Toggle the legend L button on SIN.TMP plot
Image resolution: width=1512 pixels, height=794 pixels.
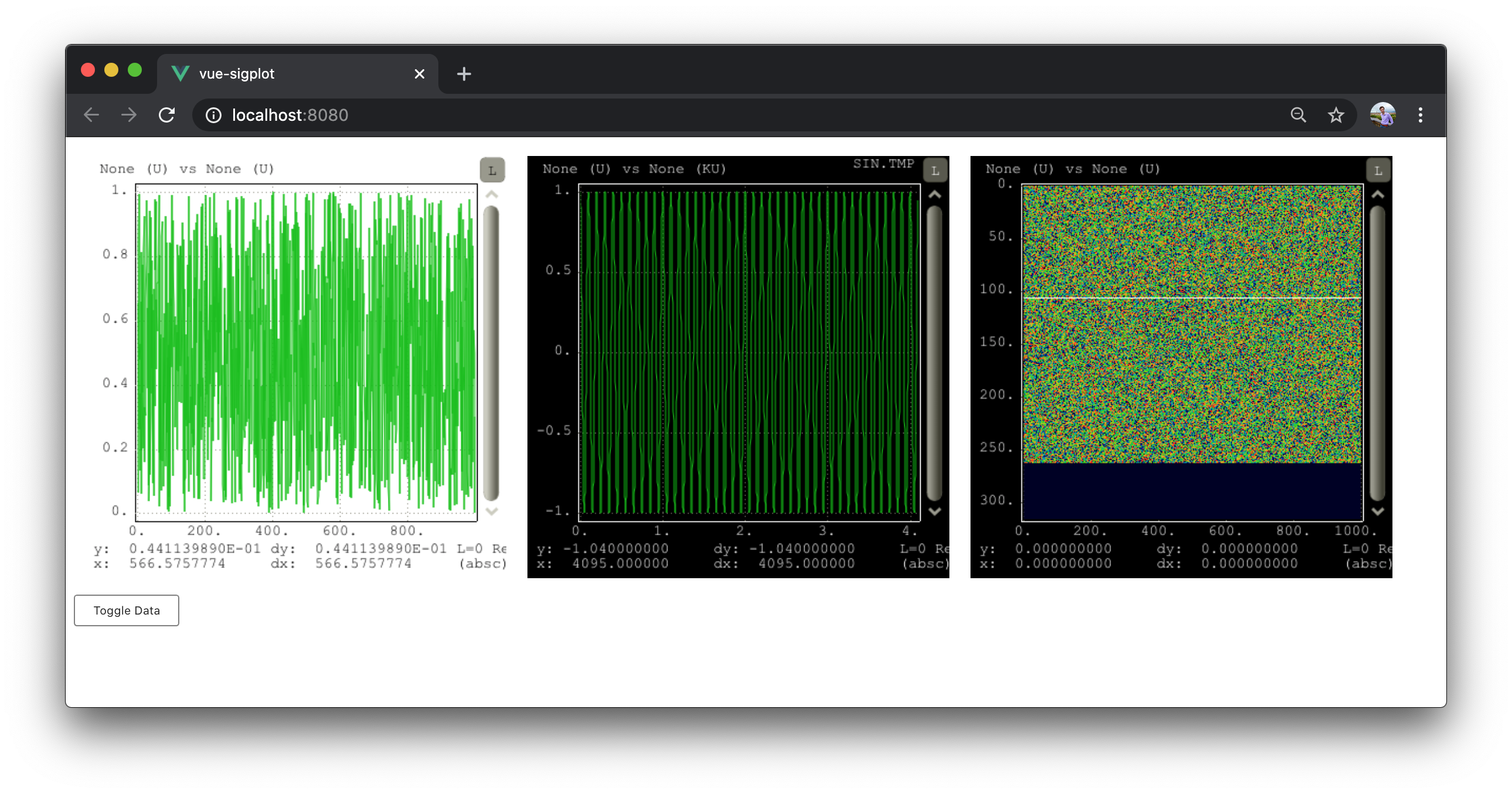[935, 170]
